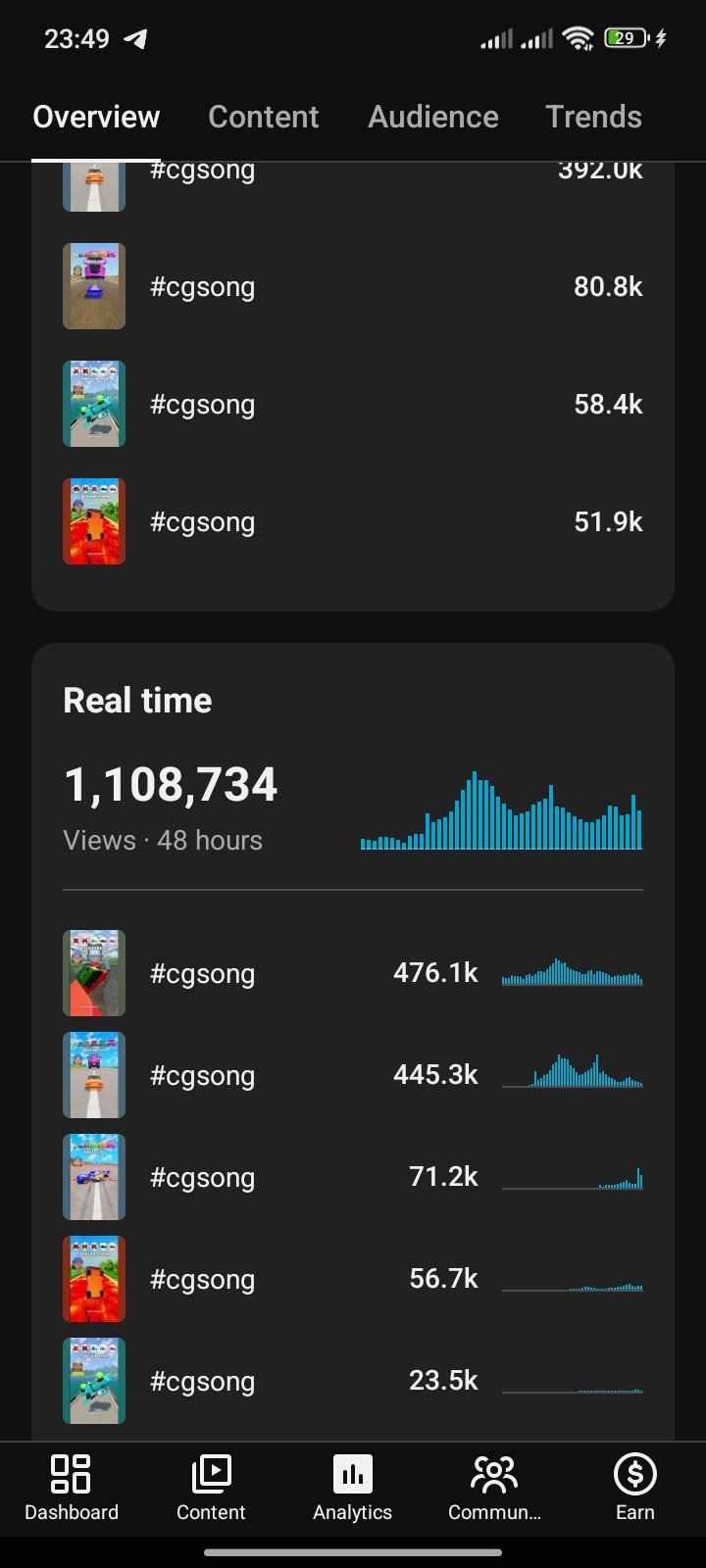Switch to the Content tab at top
706x1568 pixels.
(264, 117)
